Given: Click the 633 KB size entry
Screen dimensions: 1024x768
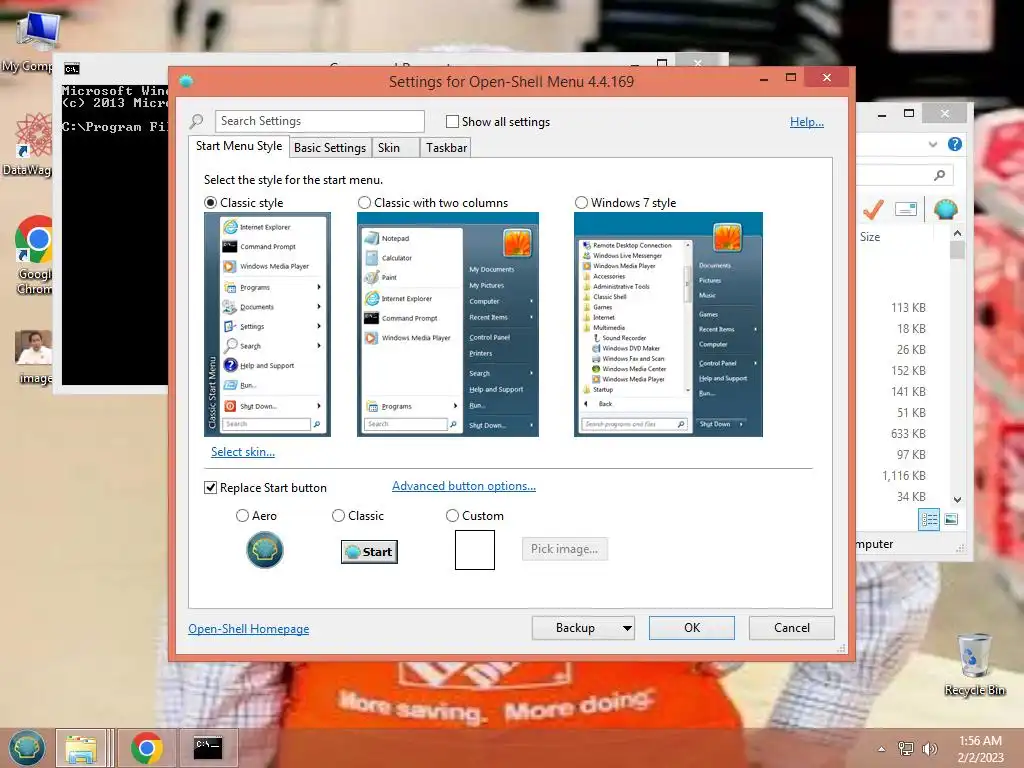Looking at the screenshot, I should click(908, 434).
